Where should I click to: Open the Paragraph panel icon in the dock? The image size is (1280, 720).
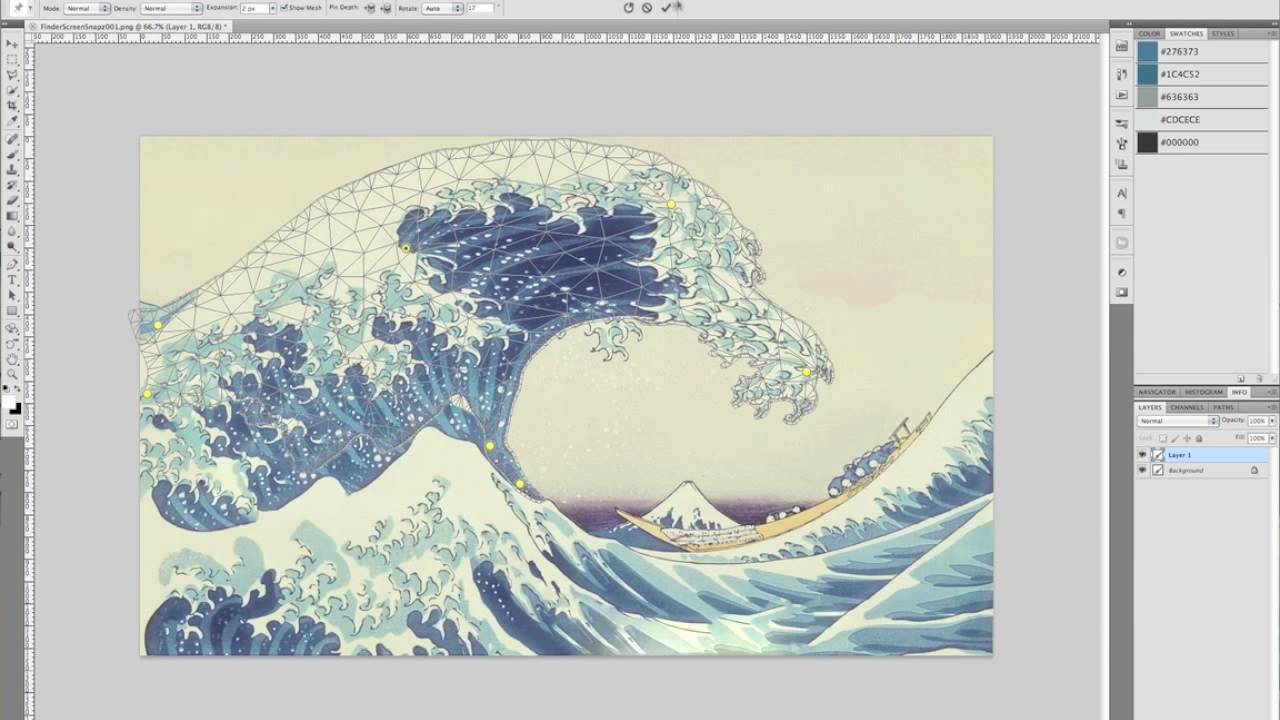click(1121, 213)
